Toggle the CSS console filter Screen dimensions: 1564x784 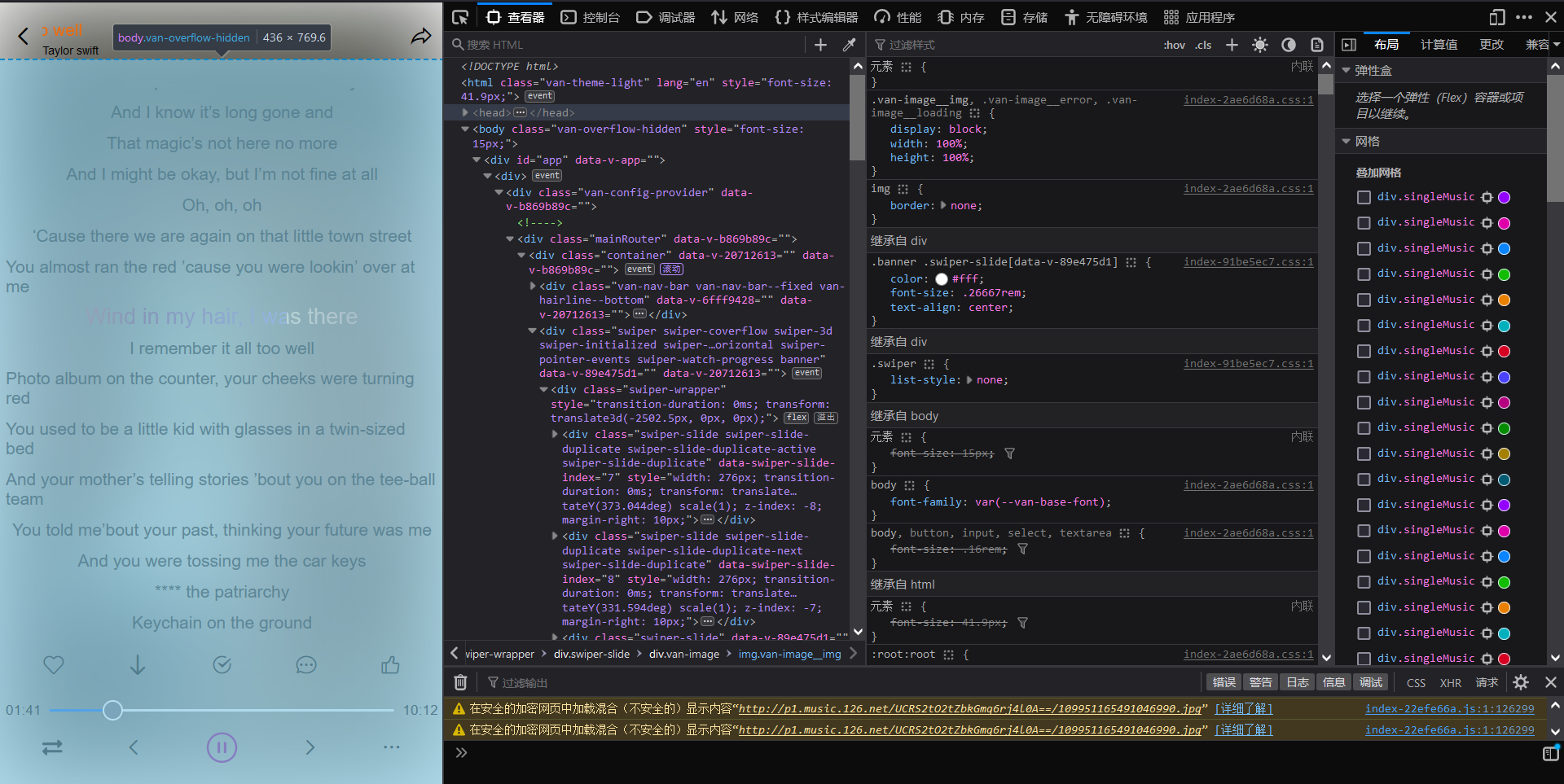pos(1416,682)
